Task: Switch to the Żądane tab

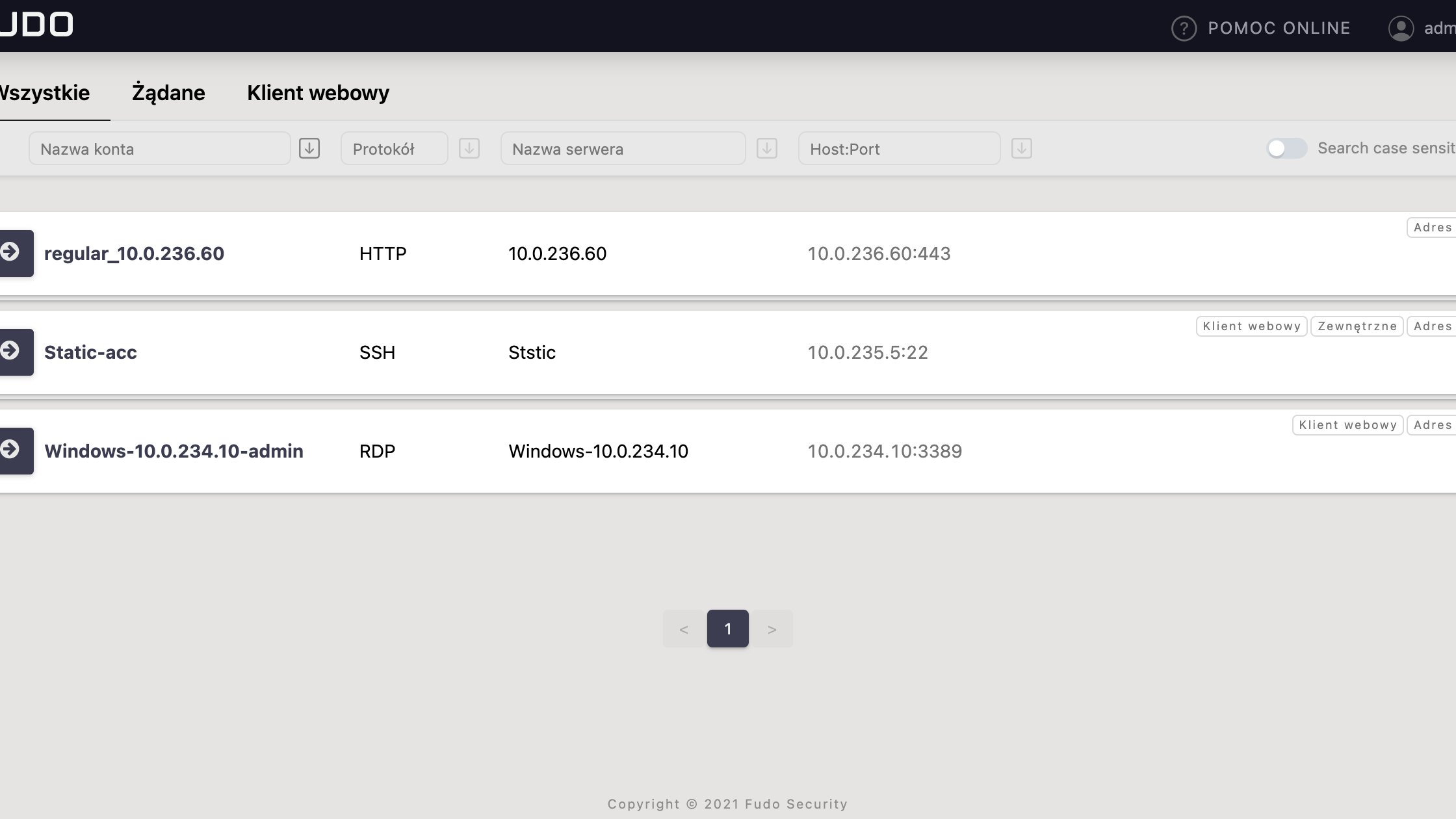Action: pos(168,93)
